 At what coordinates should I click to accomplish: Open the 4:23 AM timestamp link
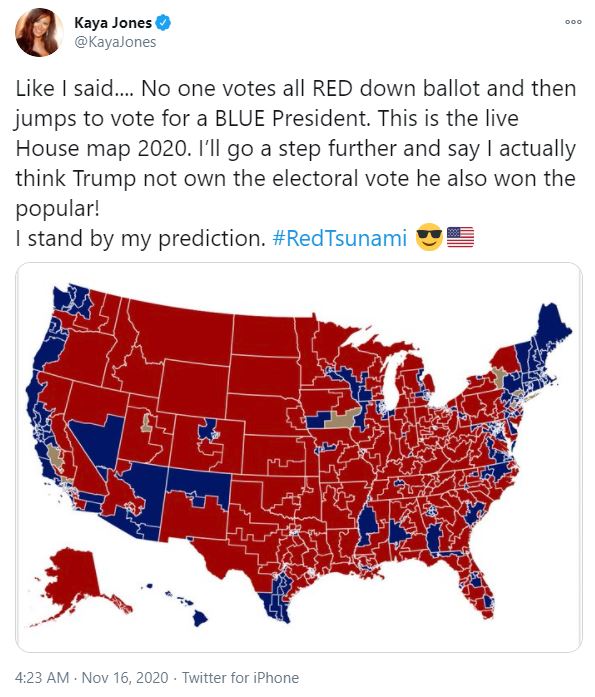(x=42, y=677)
